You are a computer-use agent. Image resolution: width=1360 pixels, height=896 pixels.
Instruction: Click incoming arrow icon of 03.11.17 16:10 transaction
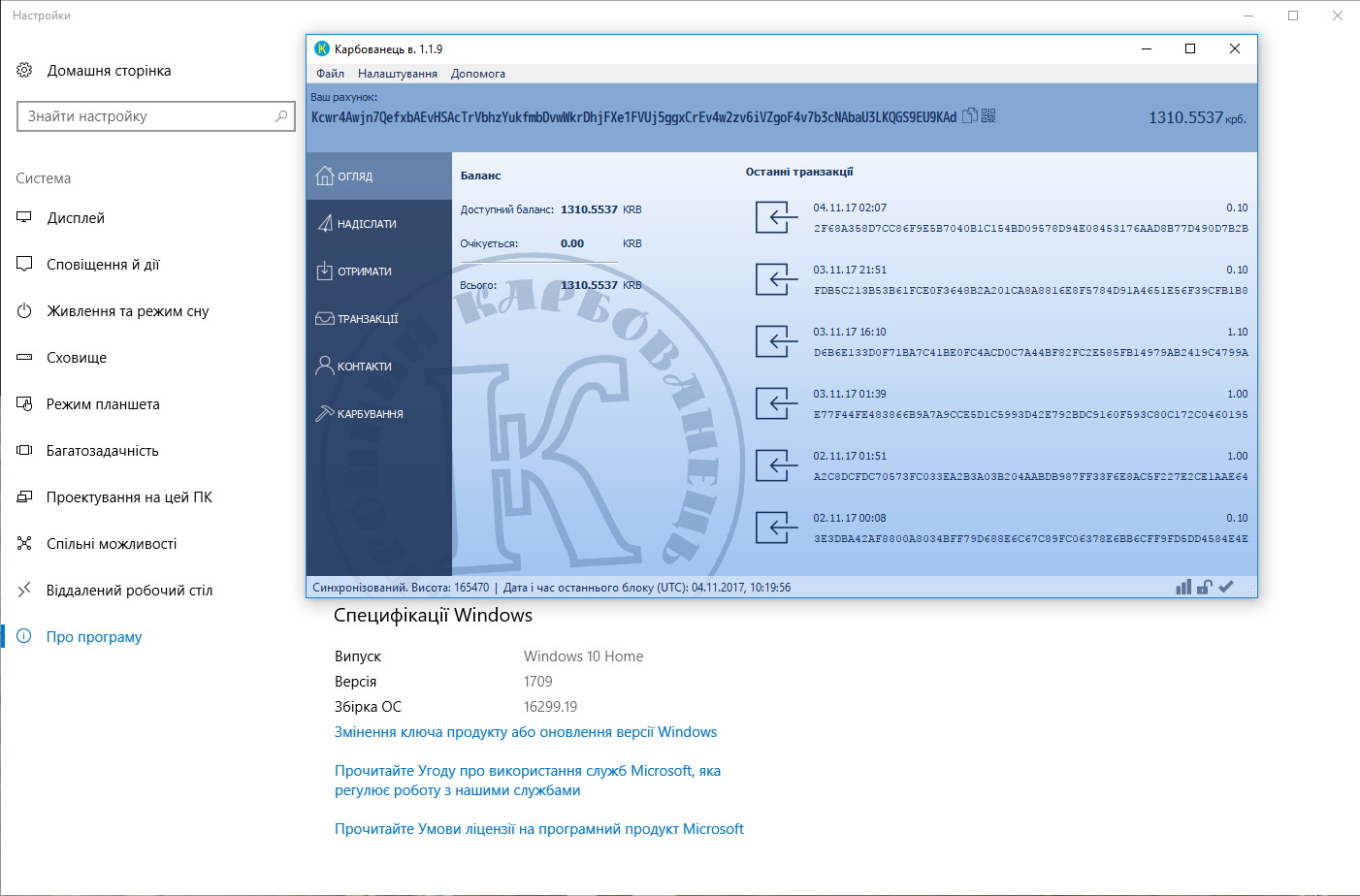[x=777, y=341]
